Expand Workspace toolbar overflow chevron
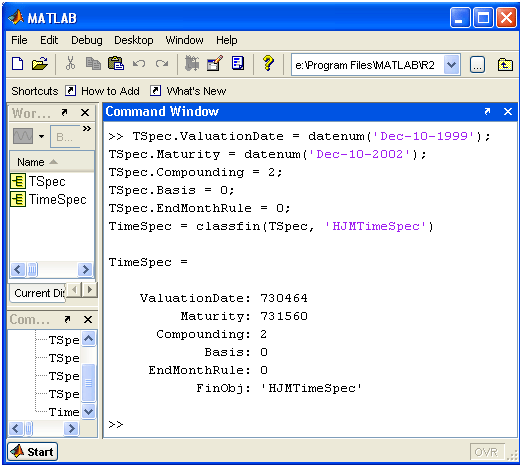 (x=87, y=129)
